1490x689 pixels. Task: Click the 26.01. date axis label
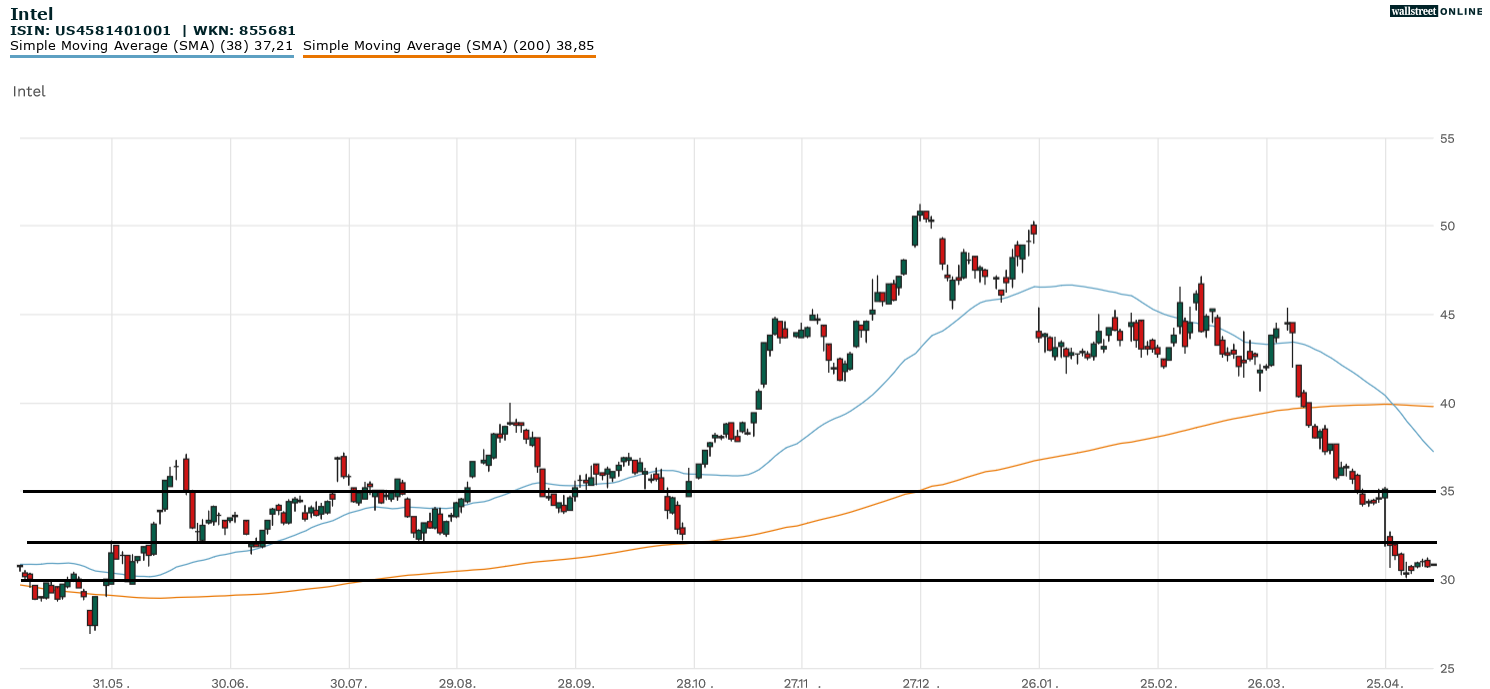point(1038,682)
